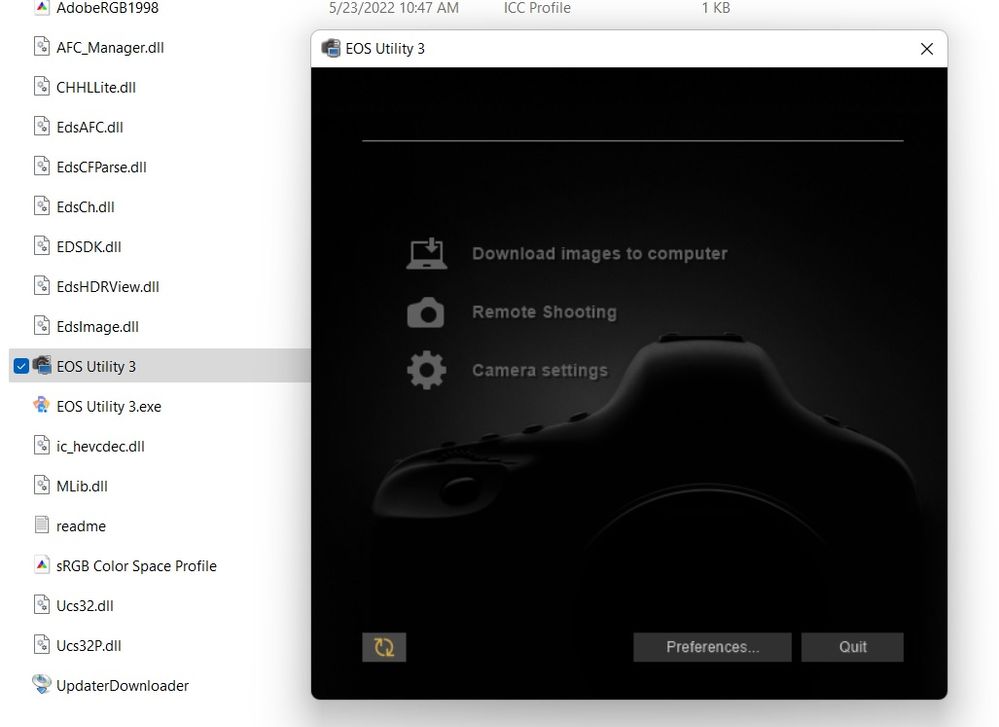
Task: Click the EOS Utility 3.exe application icon
Action: [x=42, y=406]
